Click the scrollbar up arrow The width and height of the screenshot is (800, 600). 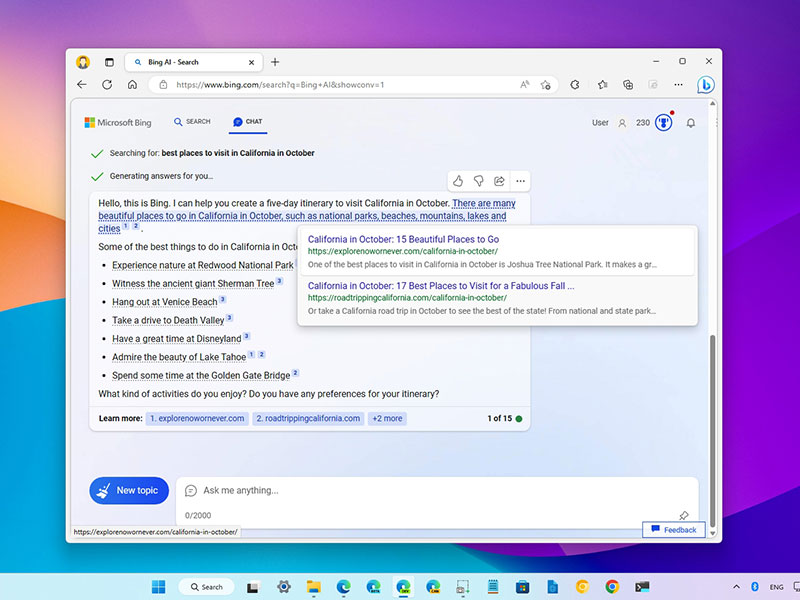713,104
